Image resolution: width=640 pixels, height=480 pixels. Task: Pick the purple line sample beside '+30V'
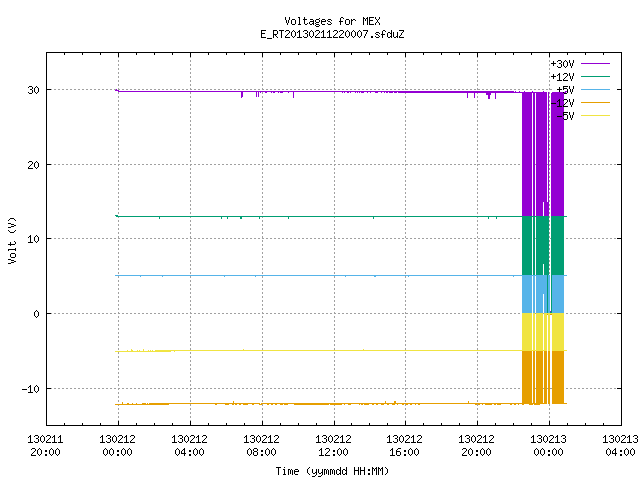coord(596,64)
